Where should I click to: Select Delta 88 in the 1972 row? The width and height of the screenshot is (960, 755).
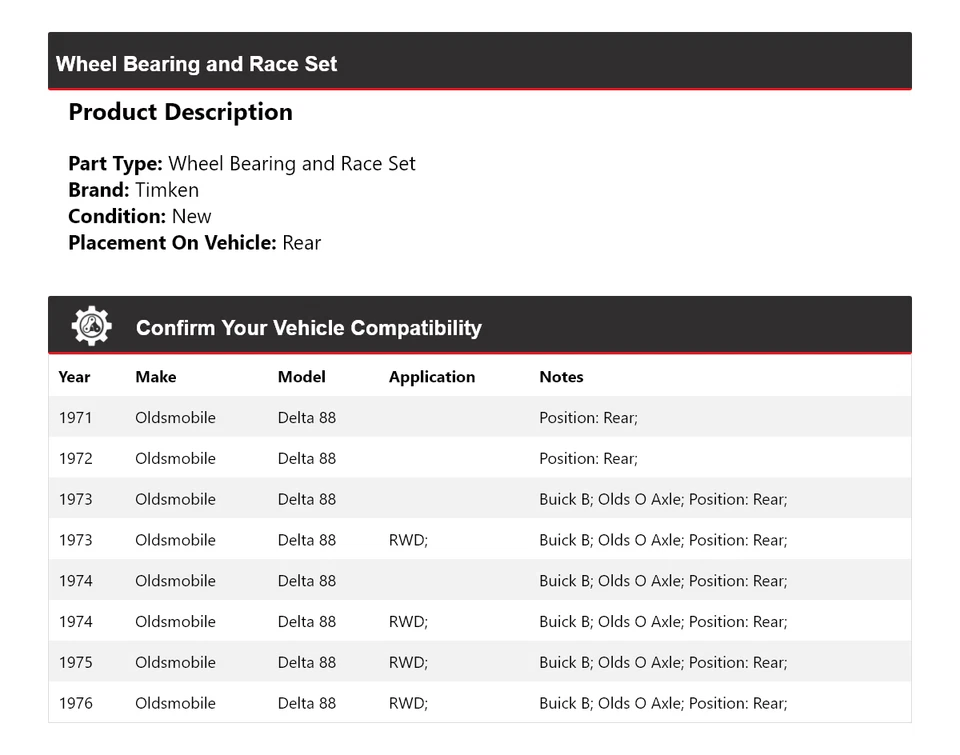[x=306, y=459]
